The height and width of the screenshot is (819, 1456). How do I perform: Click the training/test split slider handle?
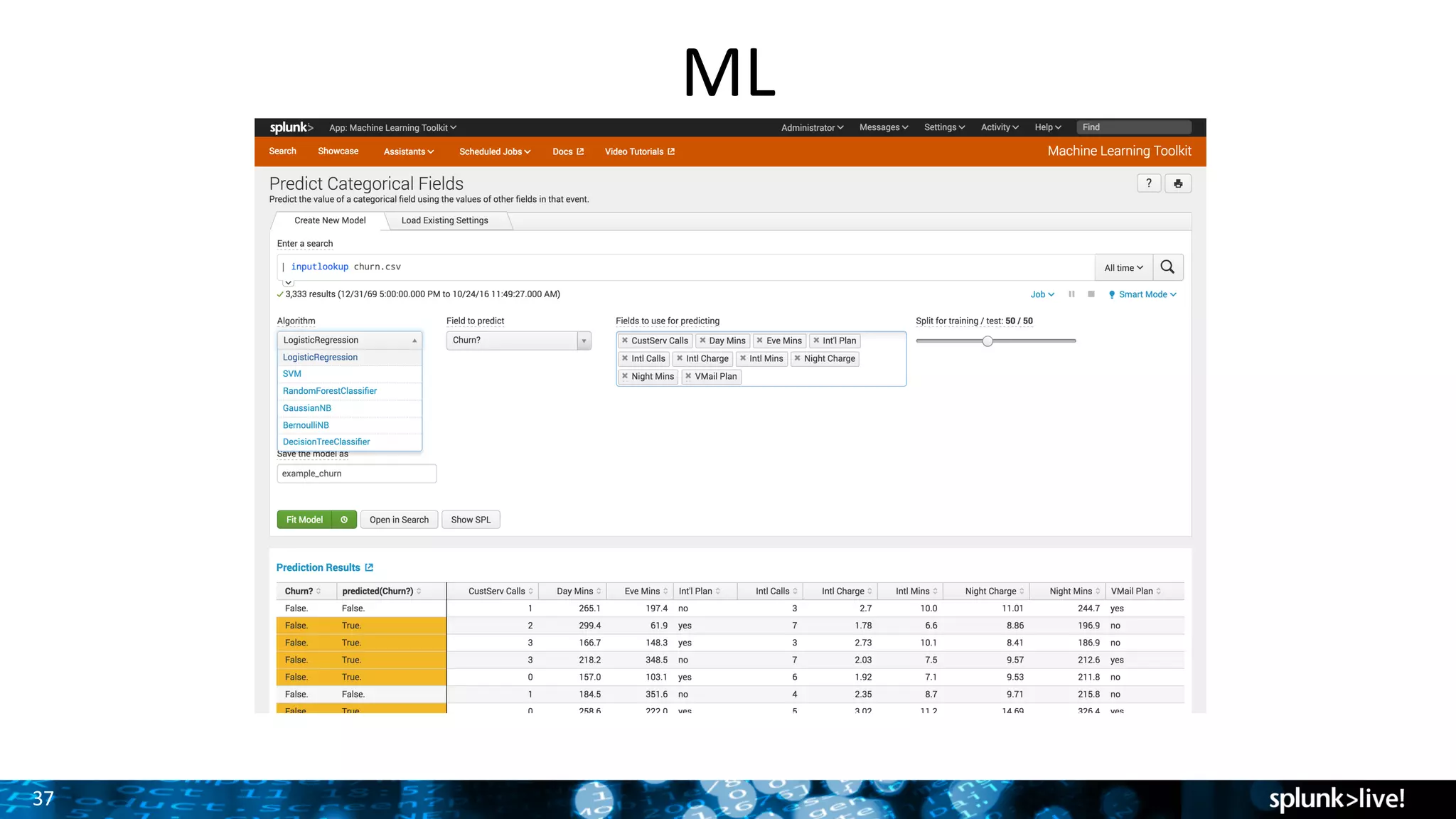coord(987,341)
